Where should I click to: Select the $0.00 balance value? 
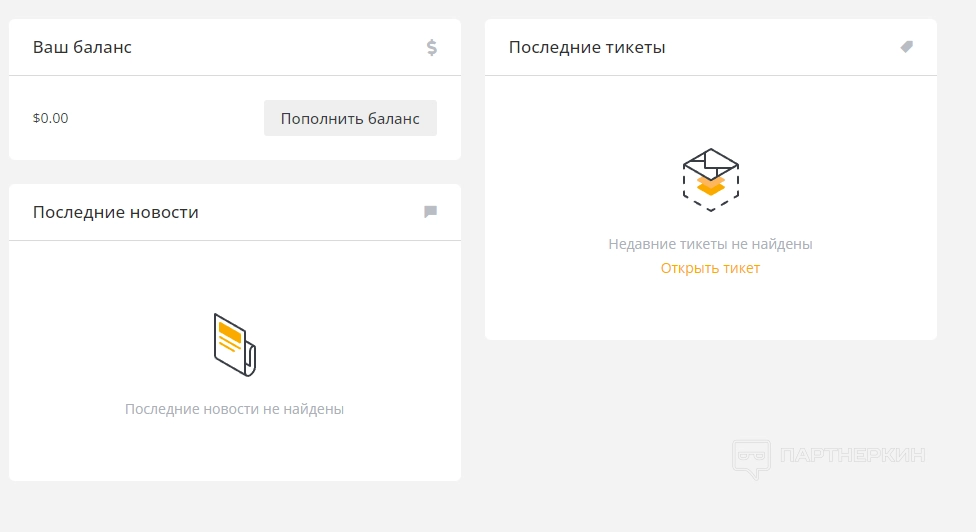click(x=50, y=118)
